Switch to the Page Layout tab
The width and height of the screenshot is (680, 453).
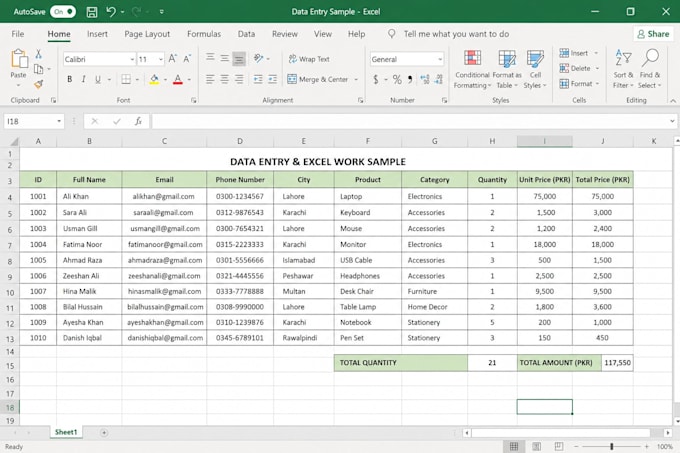147,34
